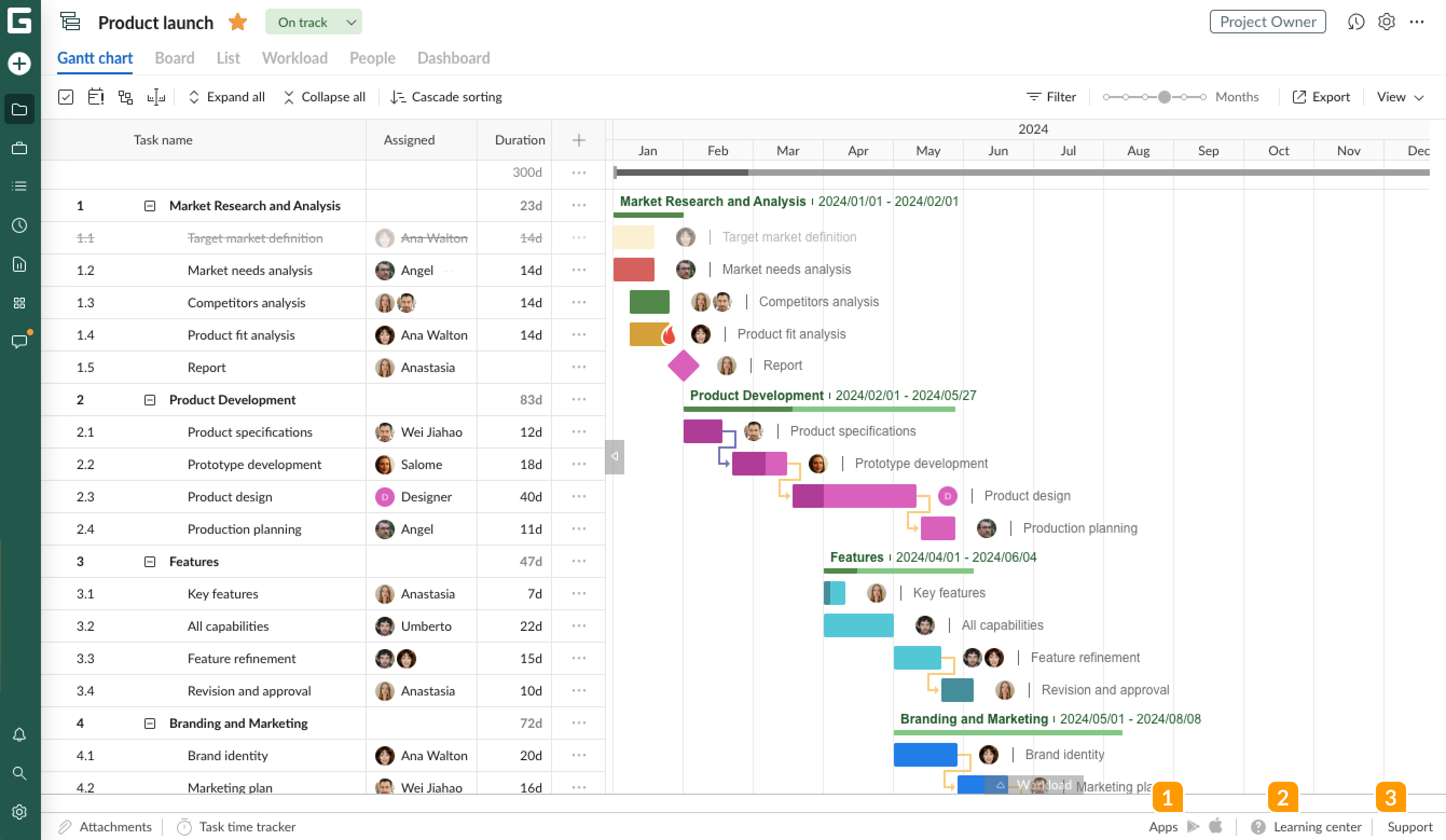
Task: Open the View dropdown menu
Action: [x=1400, y=97]
